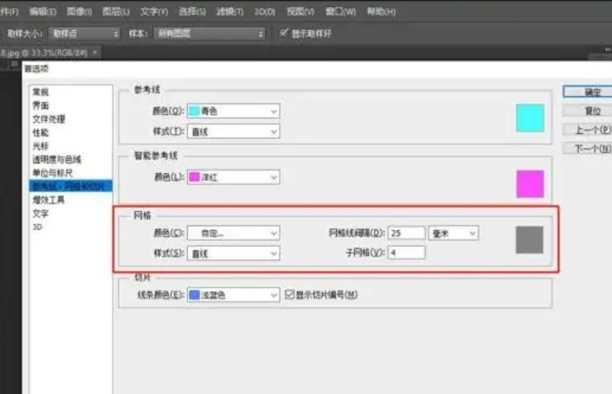Select 光标 in the preferences list

point(41,146)
